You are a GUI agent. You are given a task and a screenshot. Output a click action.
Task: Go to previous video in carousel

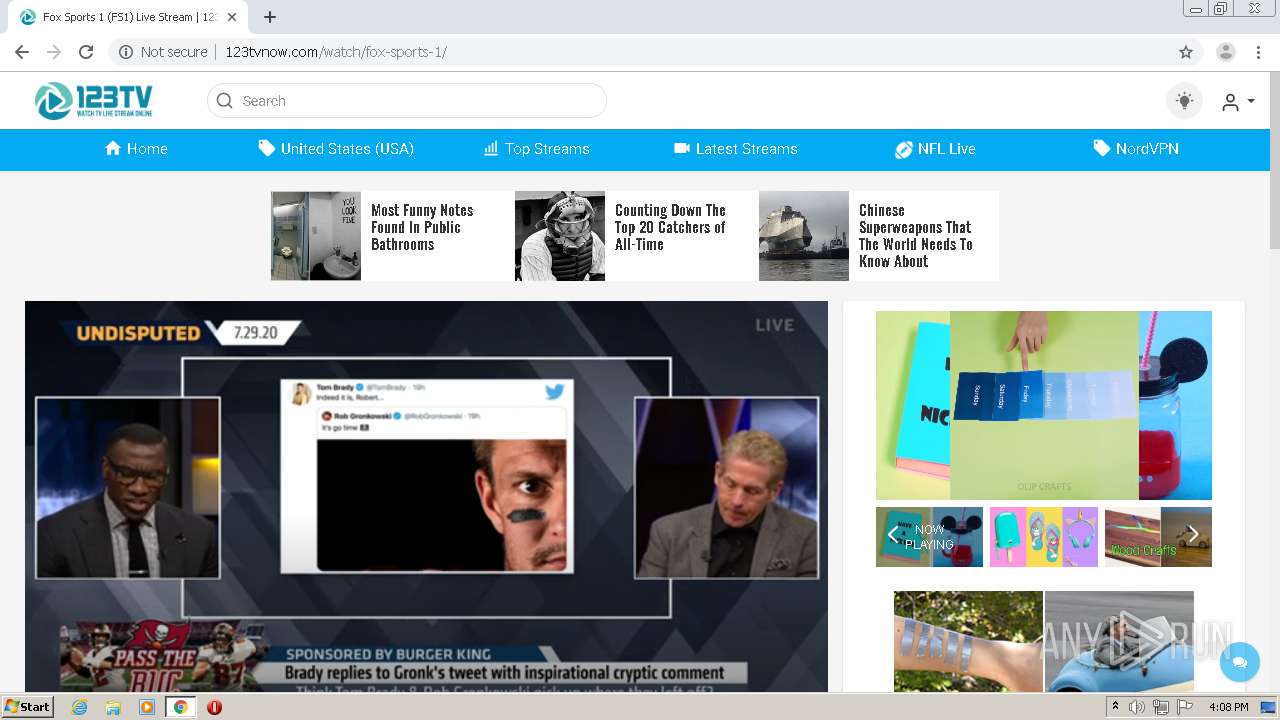tap(893, 536)
